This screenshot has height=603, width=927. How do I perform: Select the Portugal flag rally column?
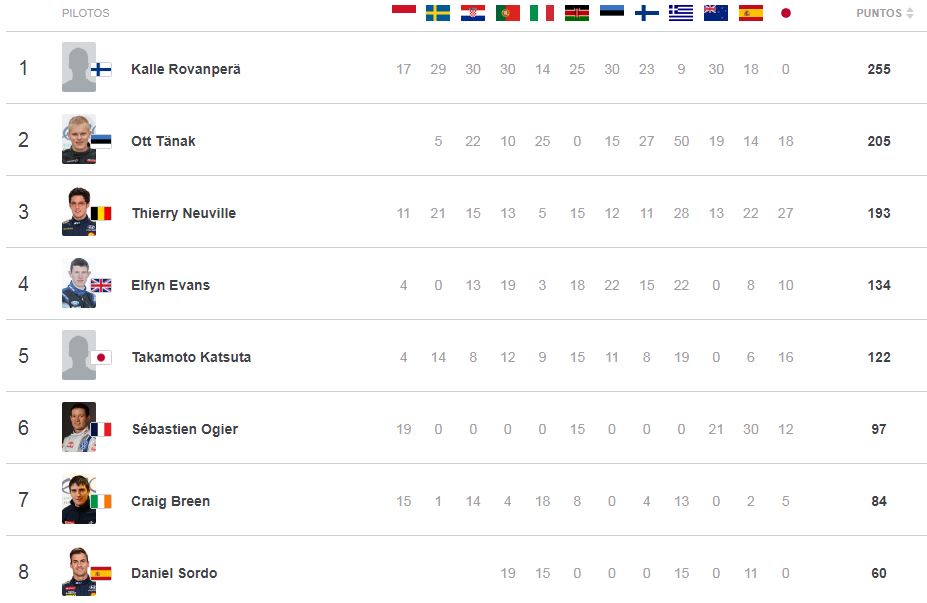[x=508, y=13]
